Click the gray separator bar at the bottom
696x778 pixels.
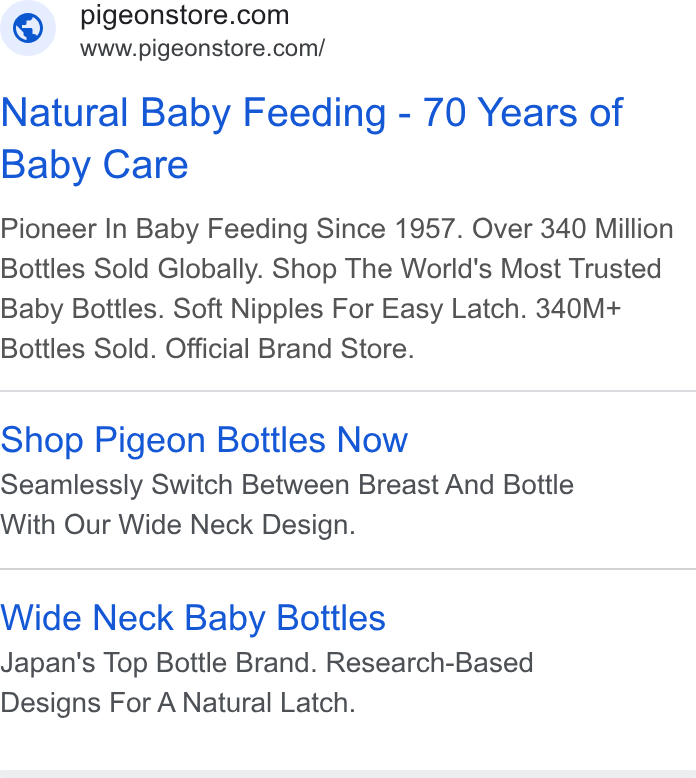coord(348,774)
